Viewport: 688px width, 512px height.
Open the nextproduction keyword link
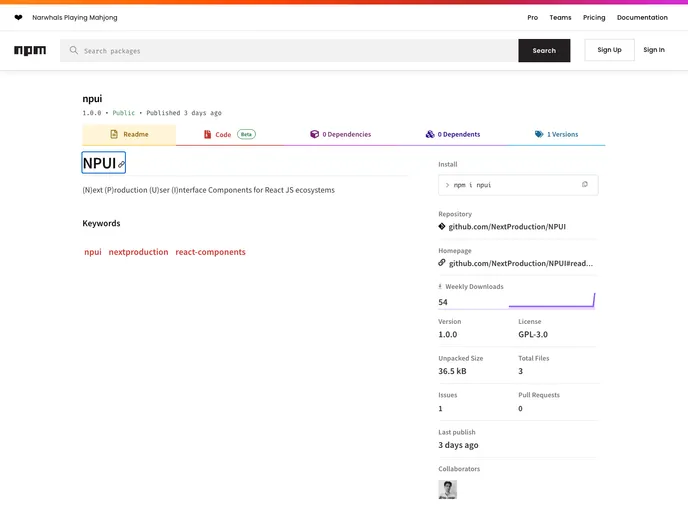tap(138, 252)
